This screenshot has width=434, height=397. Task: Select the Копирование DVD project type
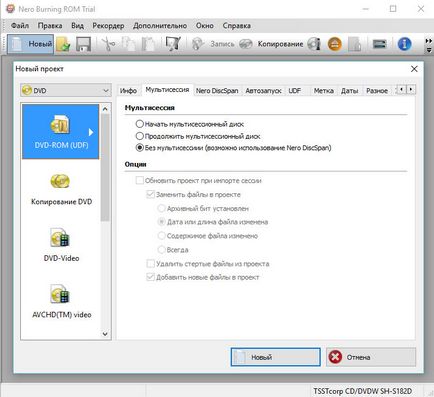pyautogui.click(x=61, y=189)
